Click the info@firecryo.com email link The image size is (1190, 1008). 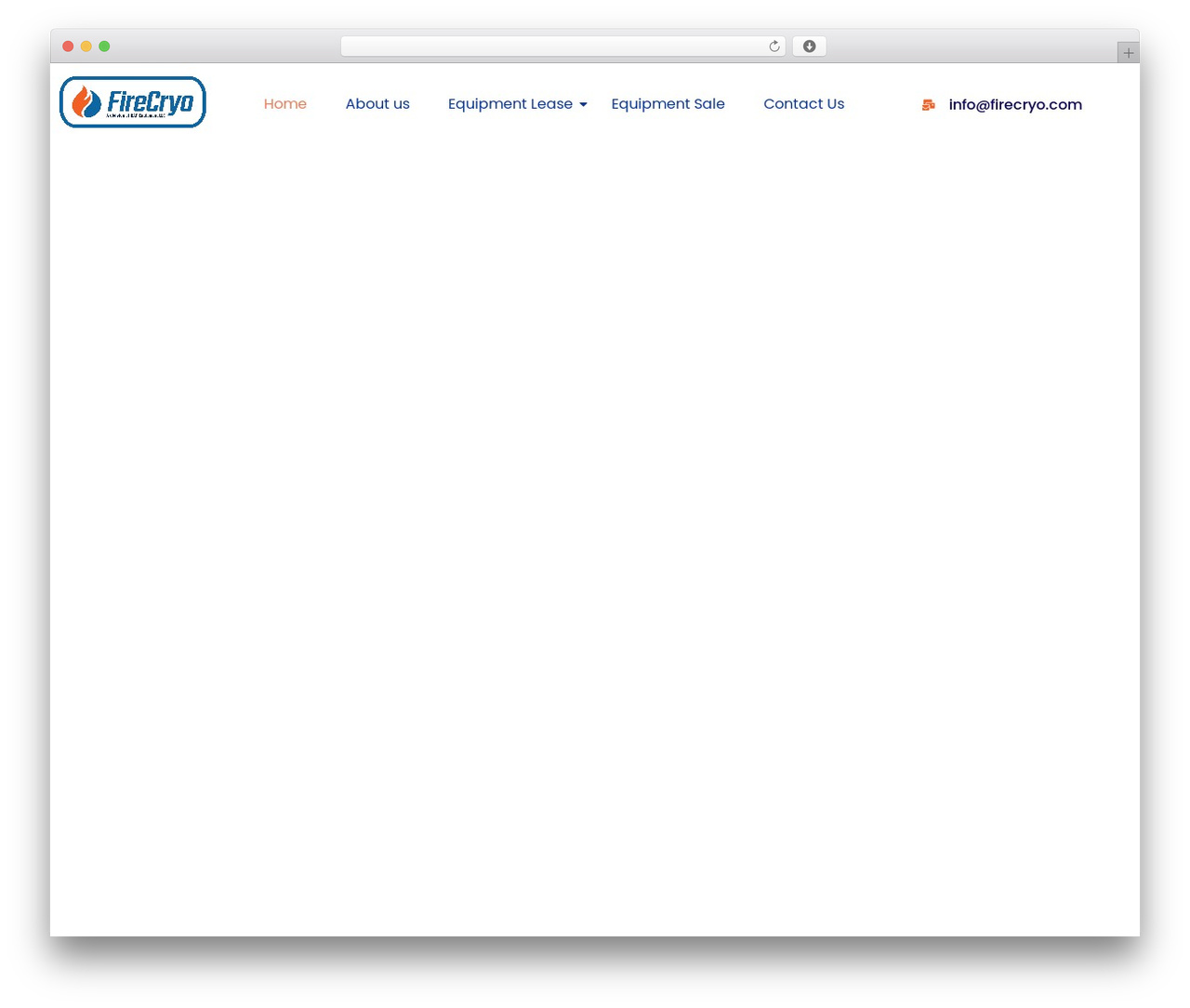[1015, 105]
